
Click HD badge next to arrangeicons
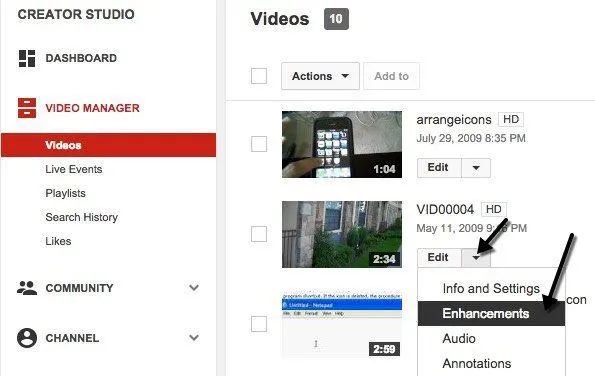(511, 120)
